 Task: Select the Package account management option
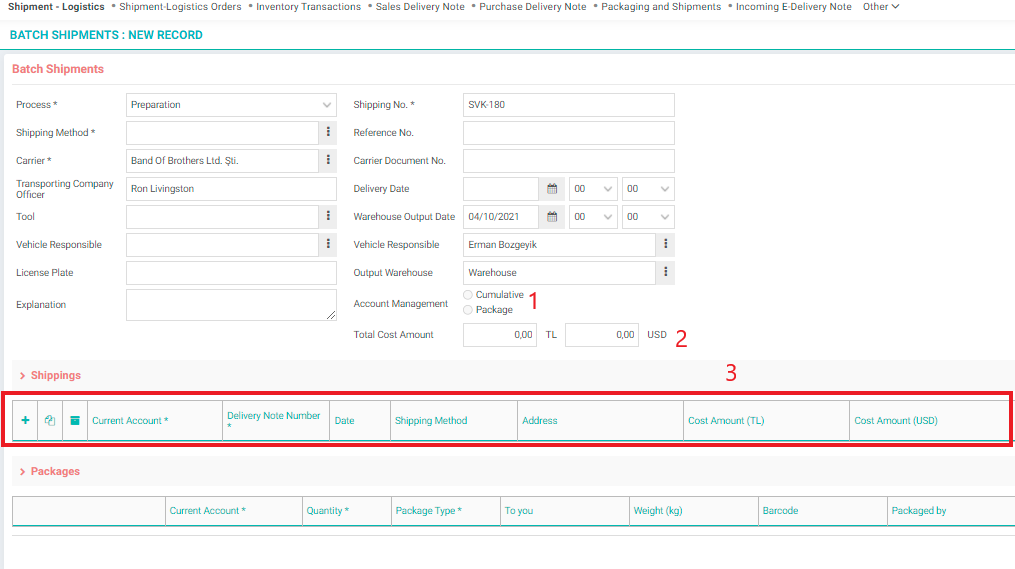(468, 310)
